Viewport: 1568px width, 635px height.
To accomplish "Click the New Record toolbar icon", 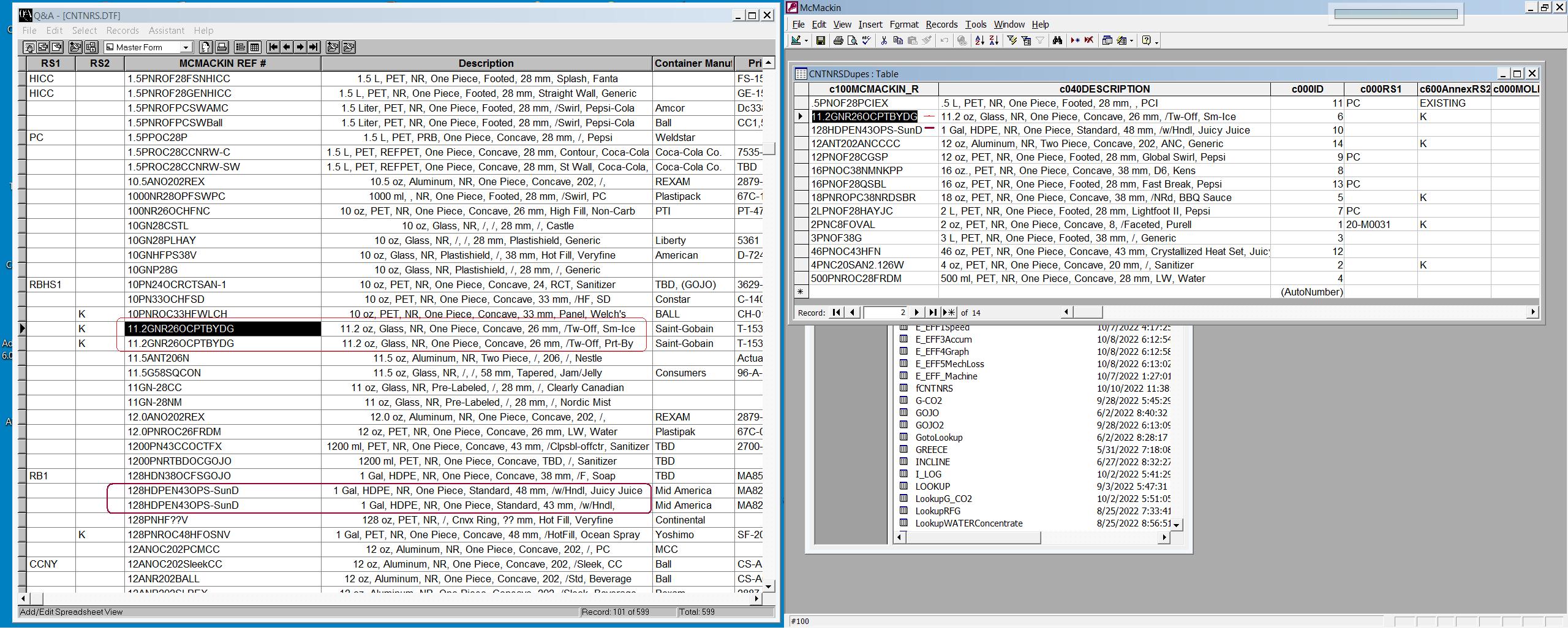I will tap(1075, 40).
